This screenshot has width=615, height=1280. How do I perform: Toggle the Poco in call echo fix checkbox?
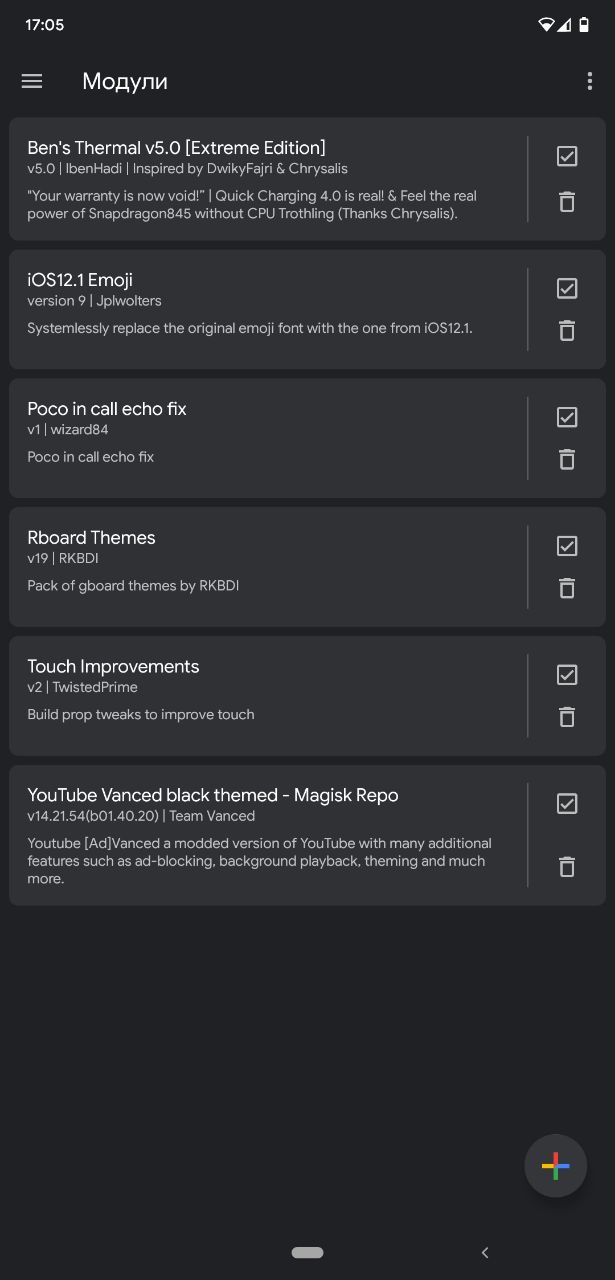point(567,417)
